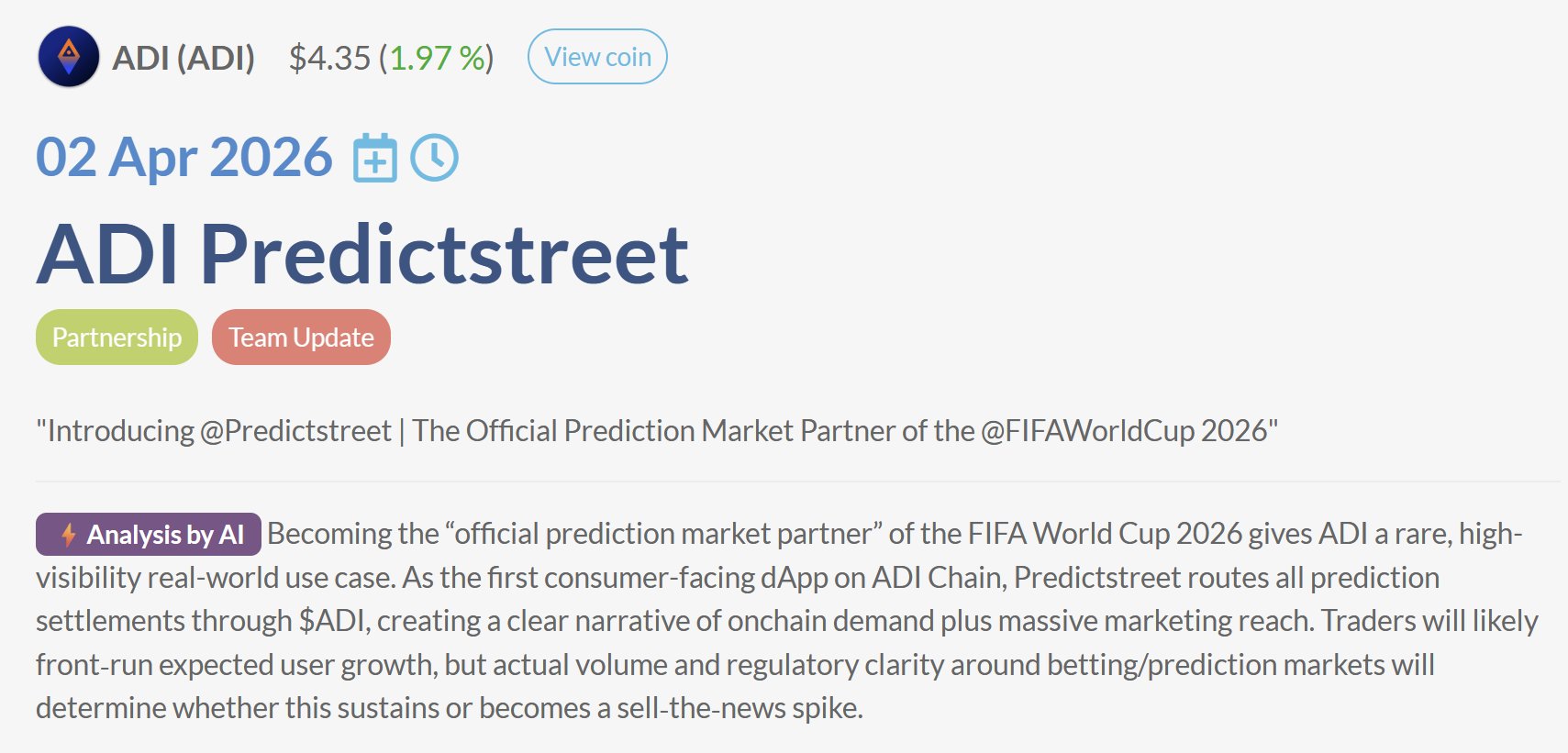This screenshot has width=1568, height=753.
Task: Open the ADI Predictstreet event title
Action: coord(362,254)
